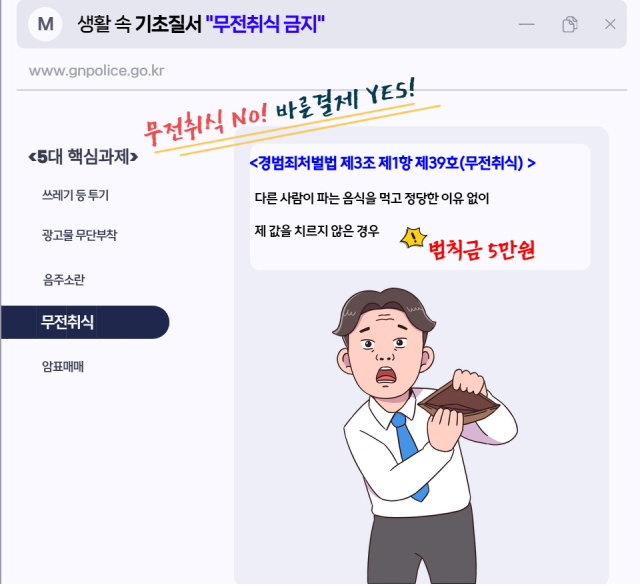This screenshot has width=642, height=586.
Task: Click the www.gnpolice.go.kr address
Action: (97, 71)
